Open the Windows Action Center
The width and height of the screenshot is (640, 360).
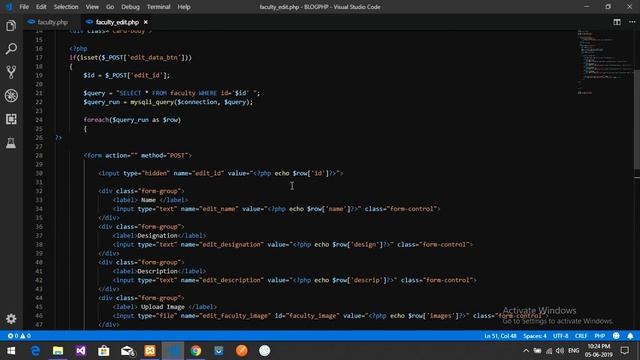tap(625, 351)
